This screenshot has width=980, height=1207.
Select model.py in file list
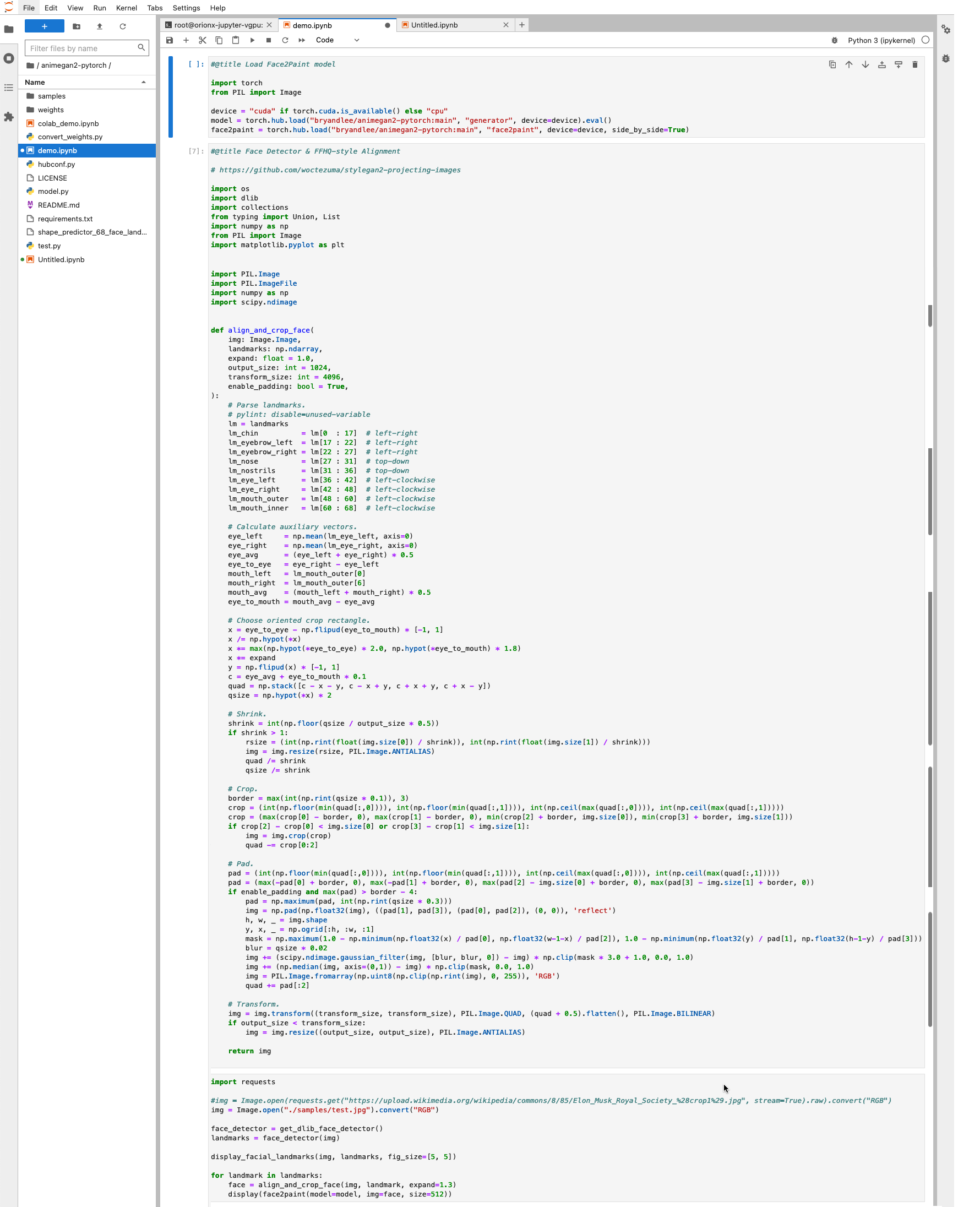(88, 192)
